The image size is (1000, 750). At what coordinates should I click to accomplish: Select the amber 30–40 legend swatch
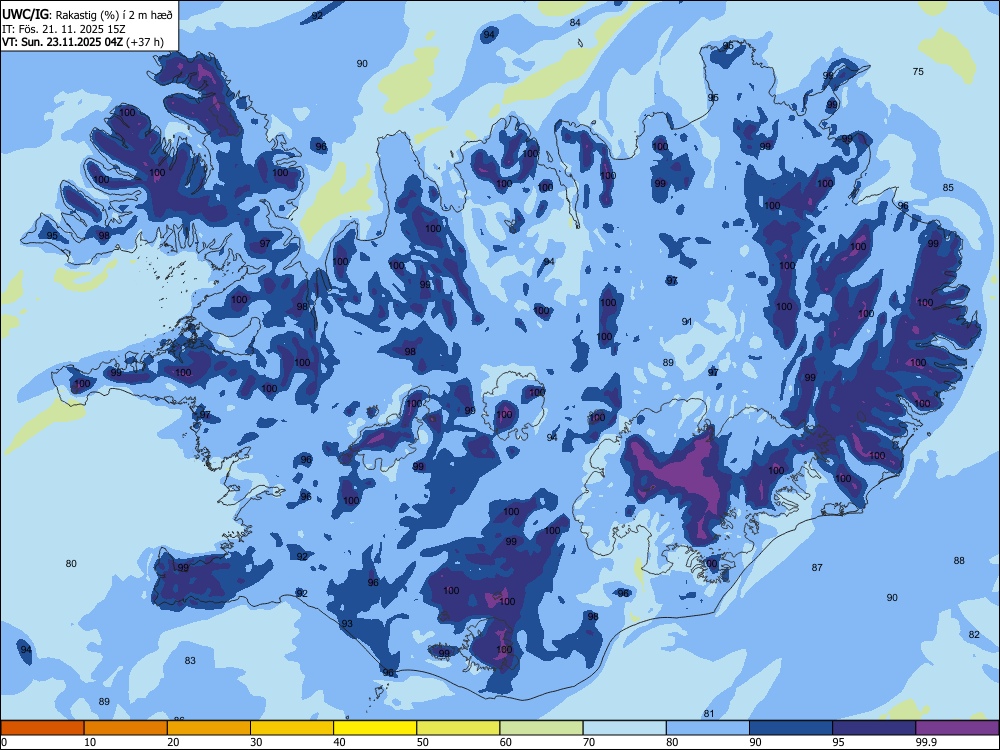click(x=291, y=728)
